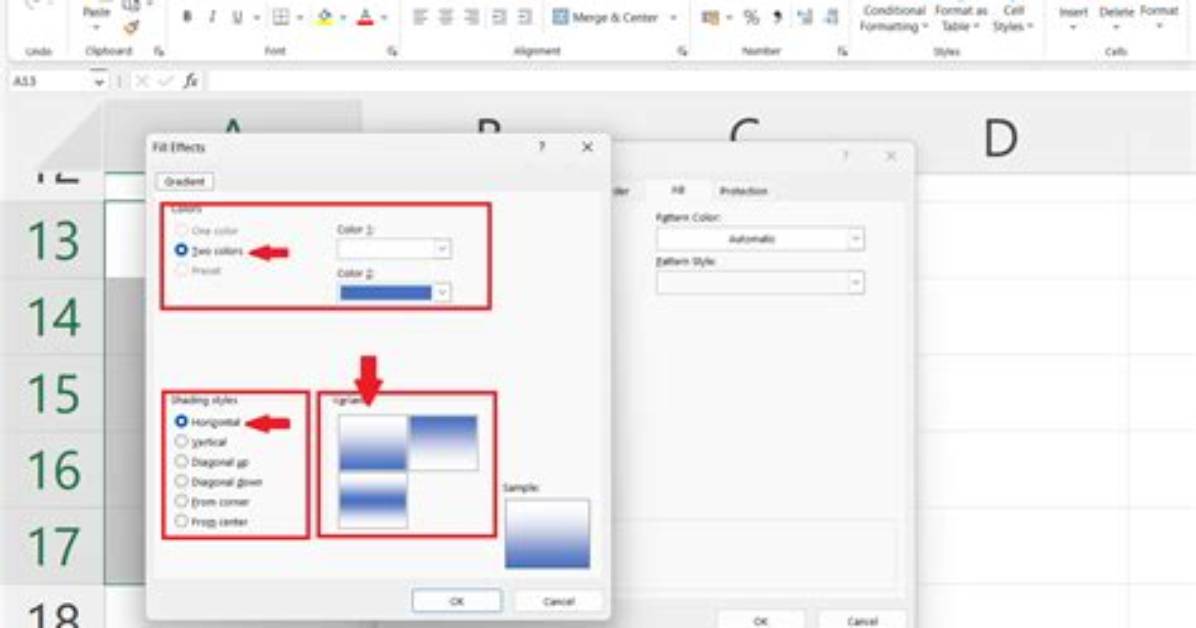Click the Increase Decimal icon

(805, 17)
